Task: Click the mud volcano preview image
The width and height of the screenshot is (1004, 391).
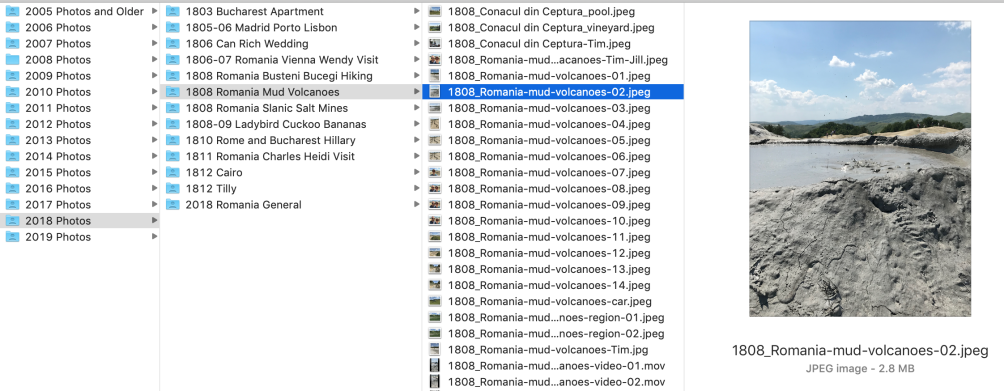Action: pyautogui.click(x=860, y=168)
